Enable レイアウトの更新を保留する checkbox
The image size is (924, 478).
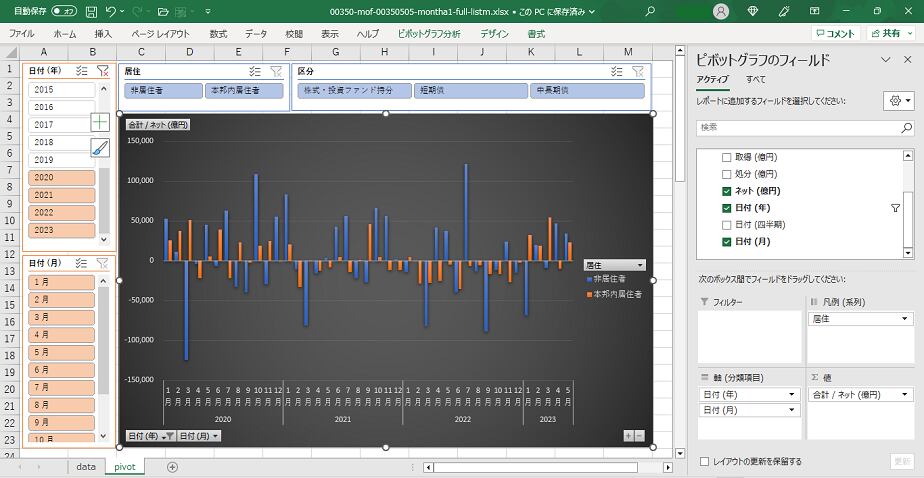coord(705,461)
